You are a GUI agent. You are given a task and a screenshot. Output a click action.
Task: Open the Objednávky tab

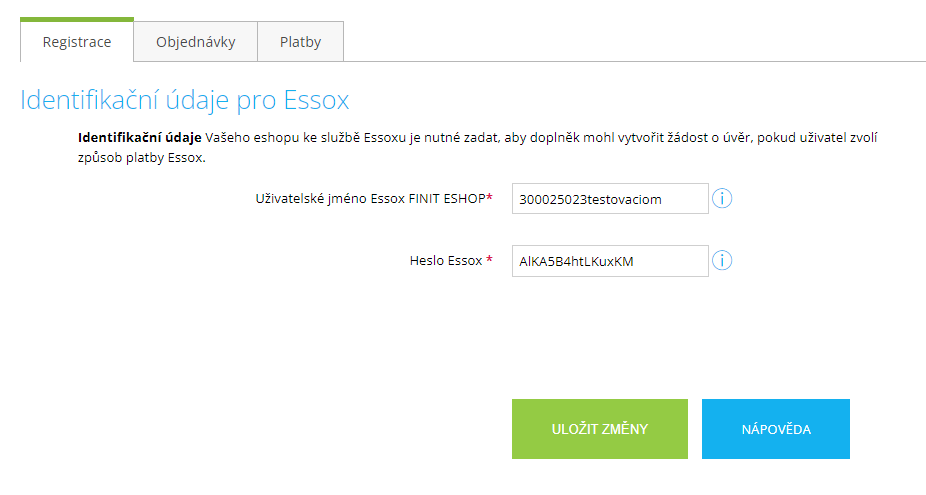[195, 41]
